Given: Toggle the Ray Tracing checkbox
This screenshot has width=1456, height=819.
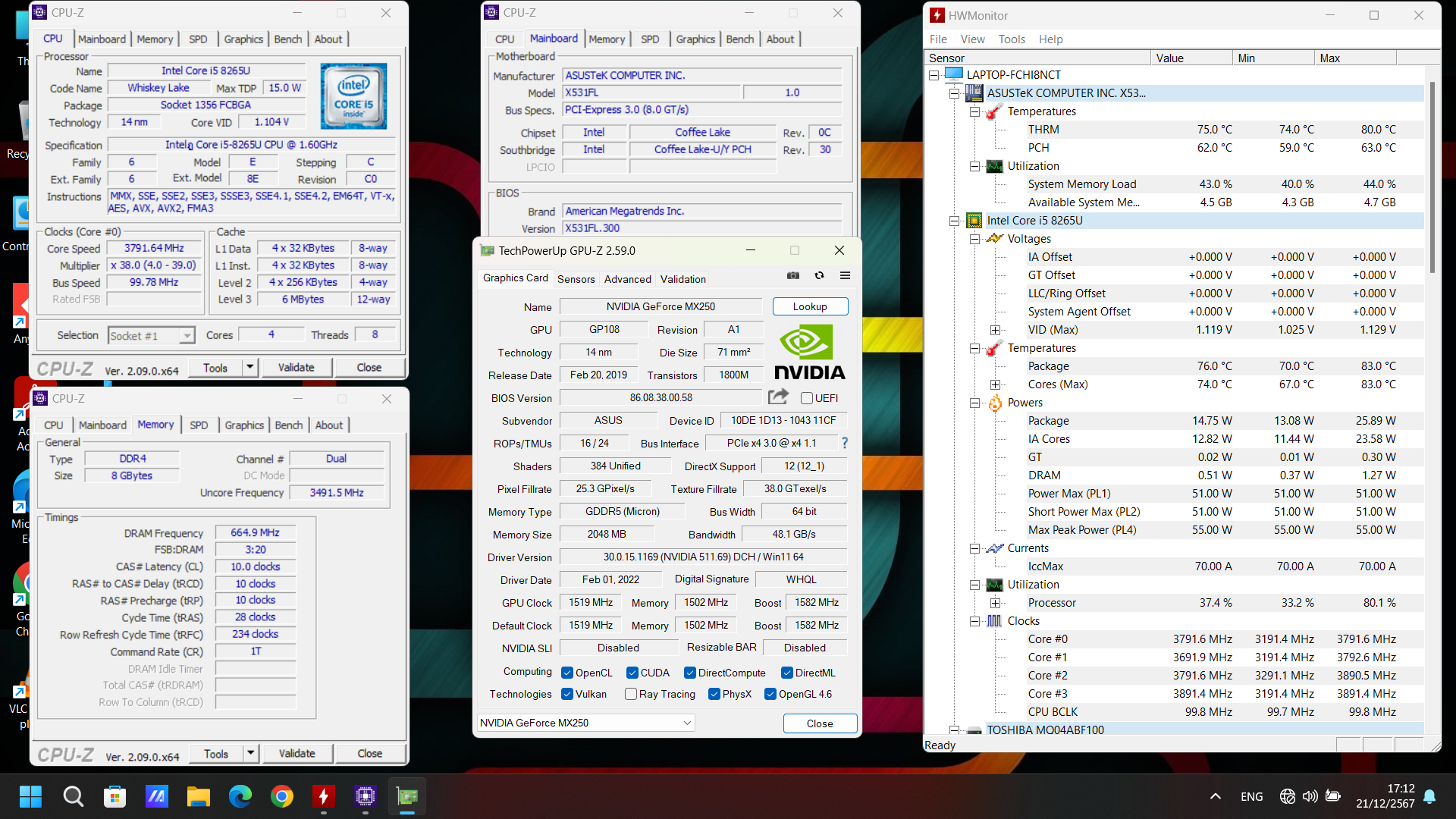Looking at the screenshot, I should [x=631, y=694].
